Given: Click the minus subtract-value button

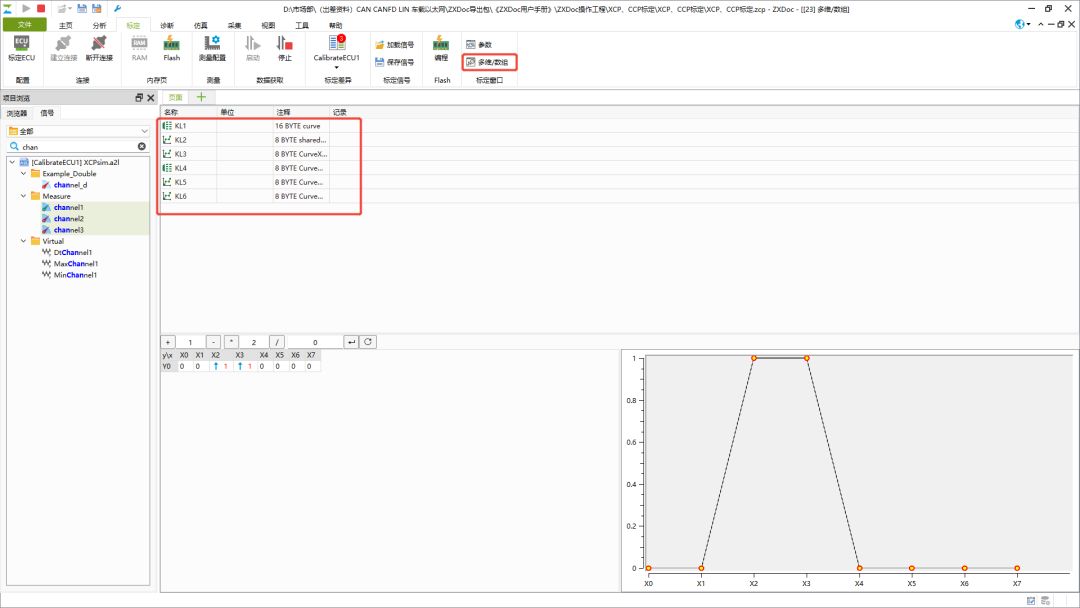Looking at the screenshot, I should (x=214, y=342).
